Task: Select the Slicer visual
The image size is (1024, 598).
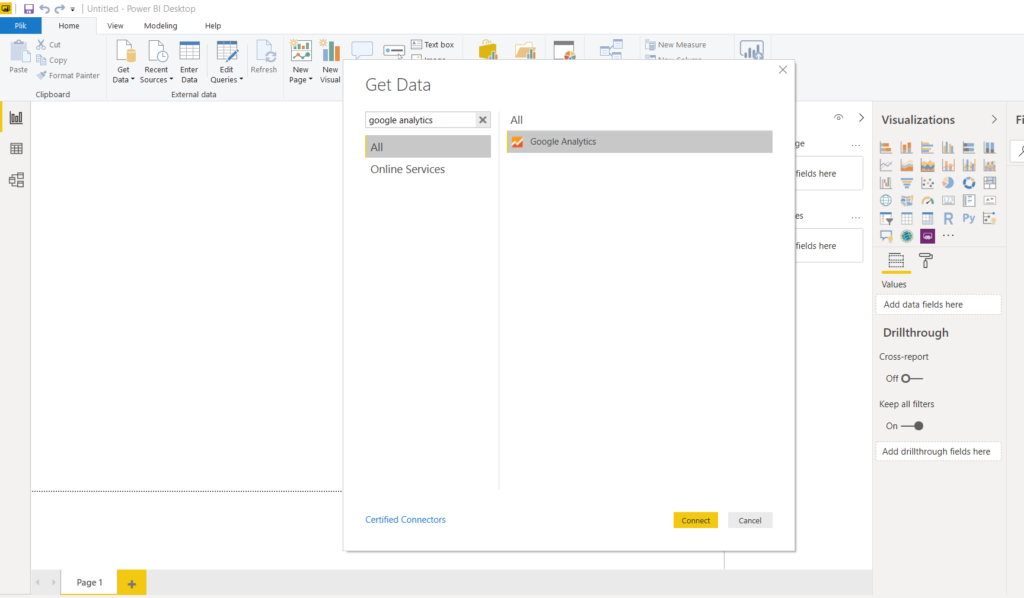Action: (886, 219)
